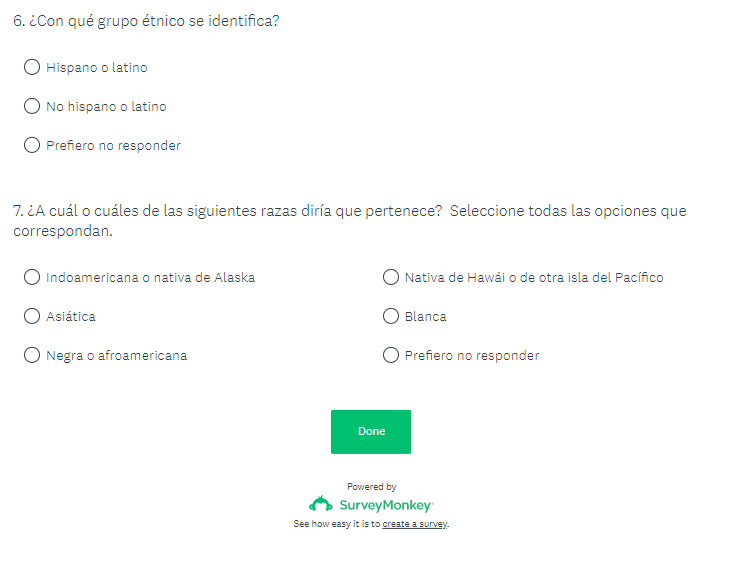Choose No hispano o latino radio button

coord(32,107)
